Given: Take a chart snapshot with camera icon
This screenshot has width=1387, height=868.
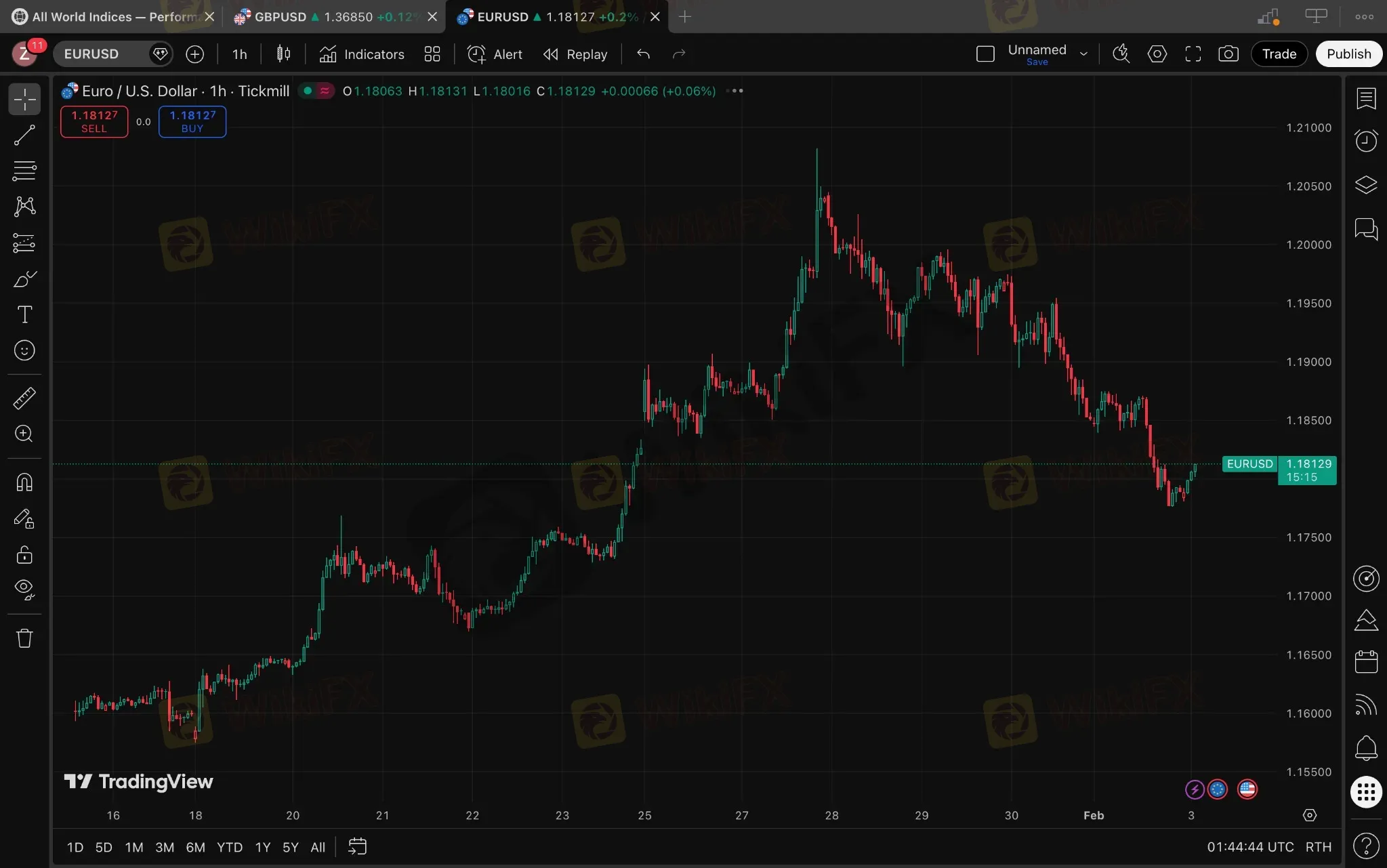Looking at the screenshot, I should pyautogui.click(x=1228, y=54).
